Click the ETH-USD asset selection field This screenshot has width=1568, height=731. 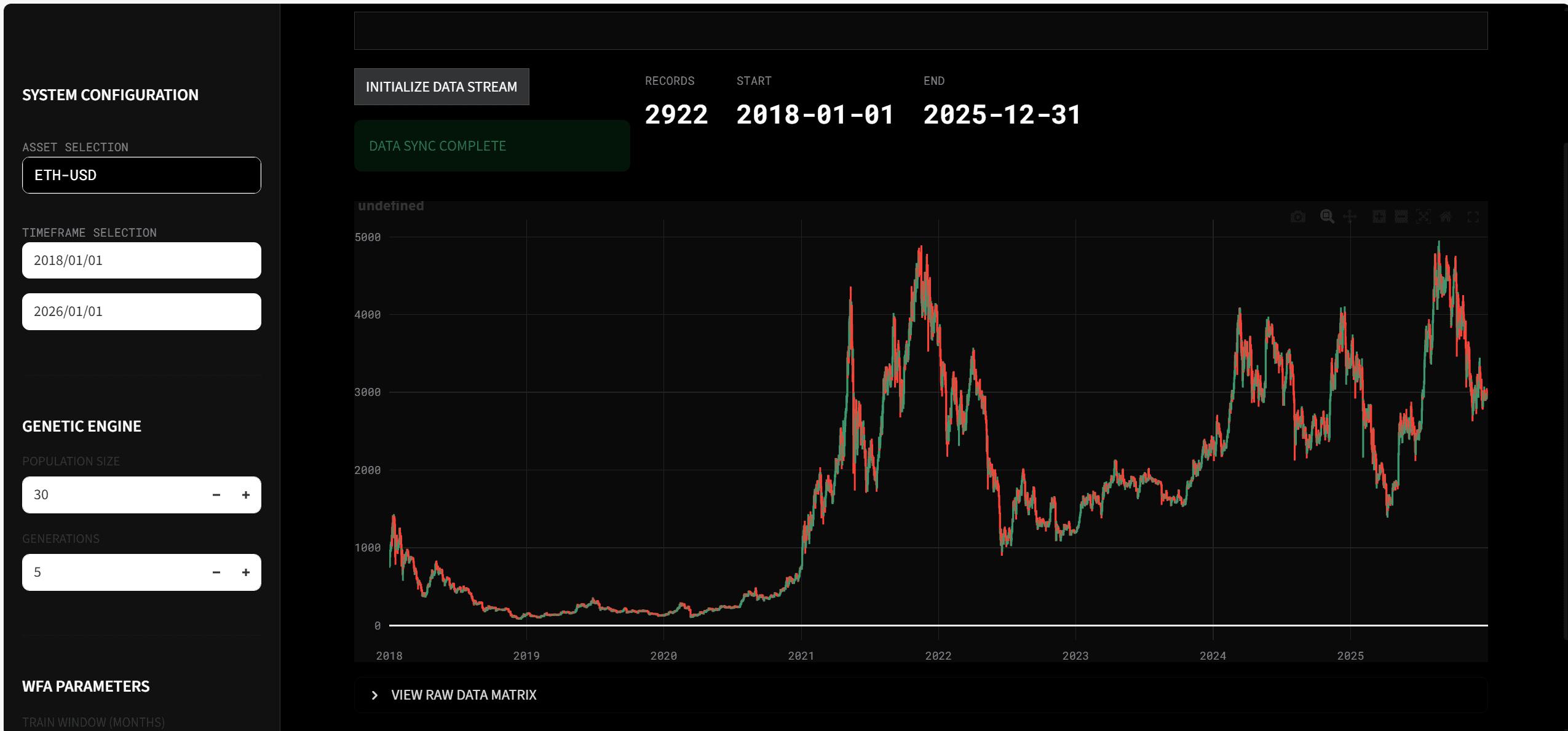pyautogui.click(x=141, y=175)
